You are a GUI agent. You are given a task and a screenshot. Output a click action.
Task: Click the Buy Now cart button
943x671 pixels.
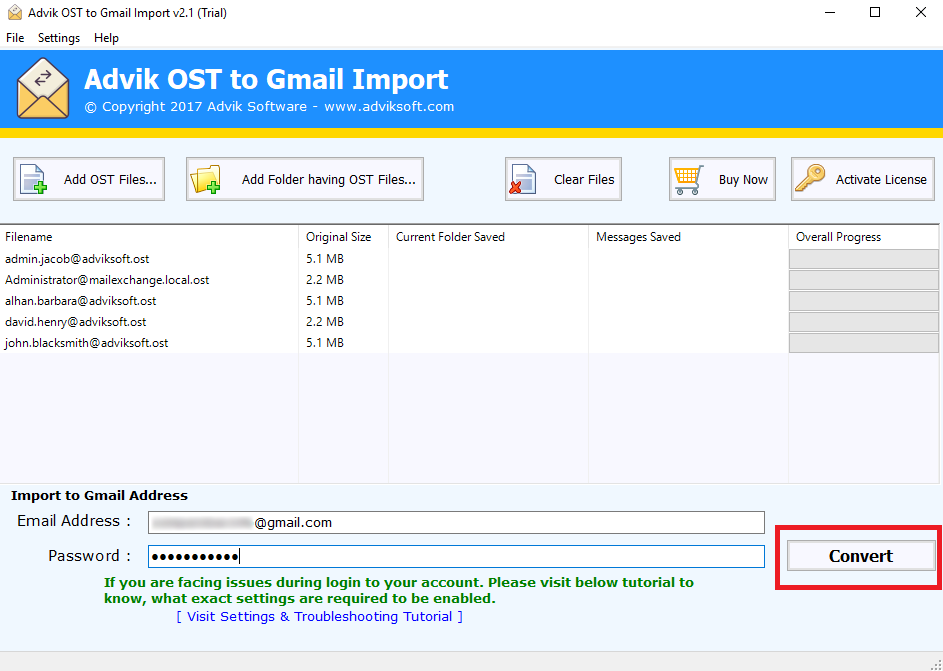[x=722, y=179]
